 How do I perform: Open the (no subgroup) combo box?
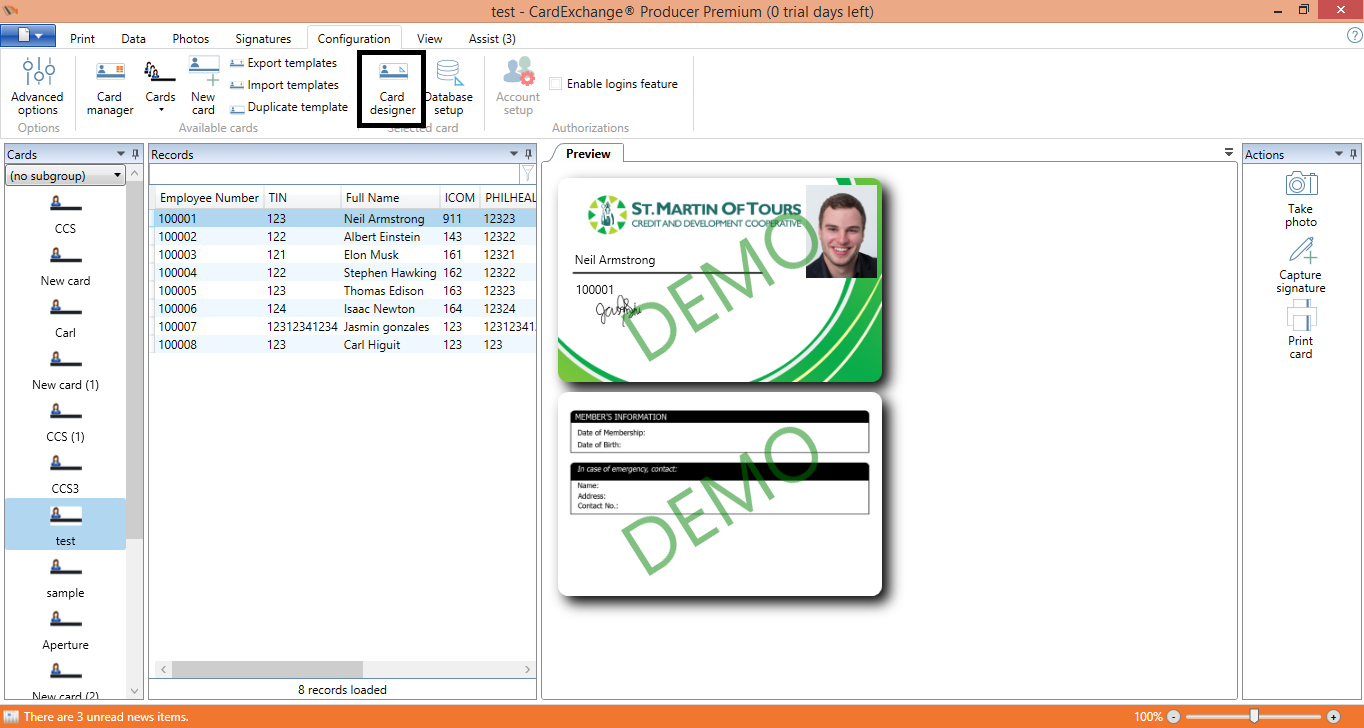point(65,176)
